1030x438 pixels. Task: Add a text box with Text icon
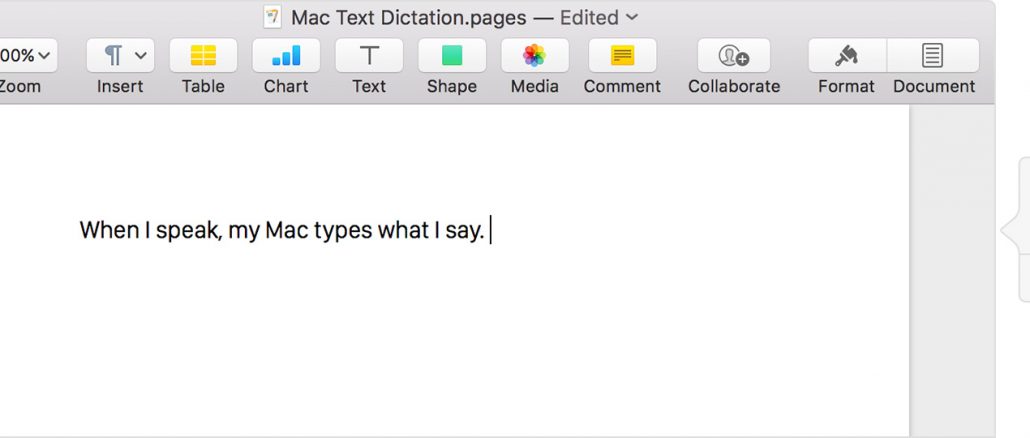point(369,56)
